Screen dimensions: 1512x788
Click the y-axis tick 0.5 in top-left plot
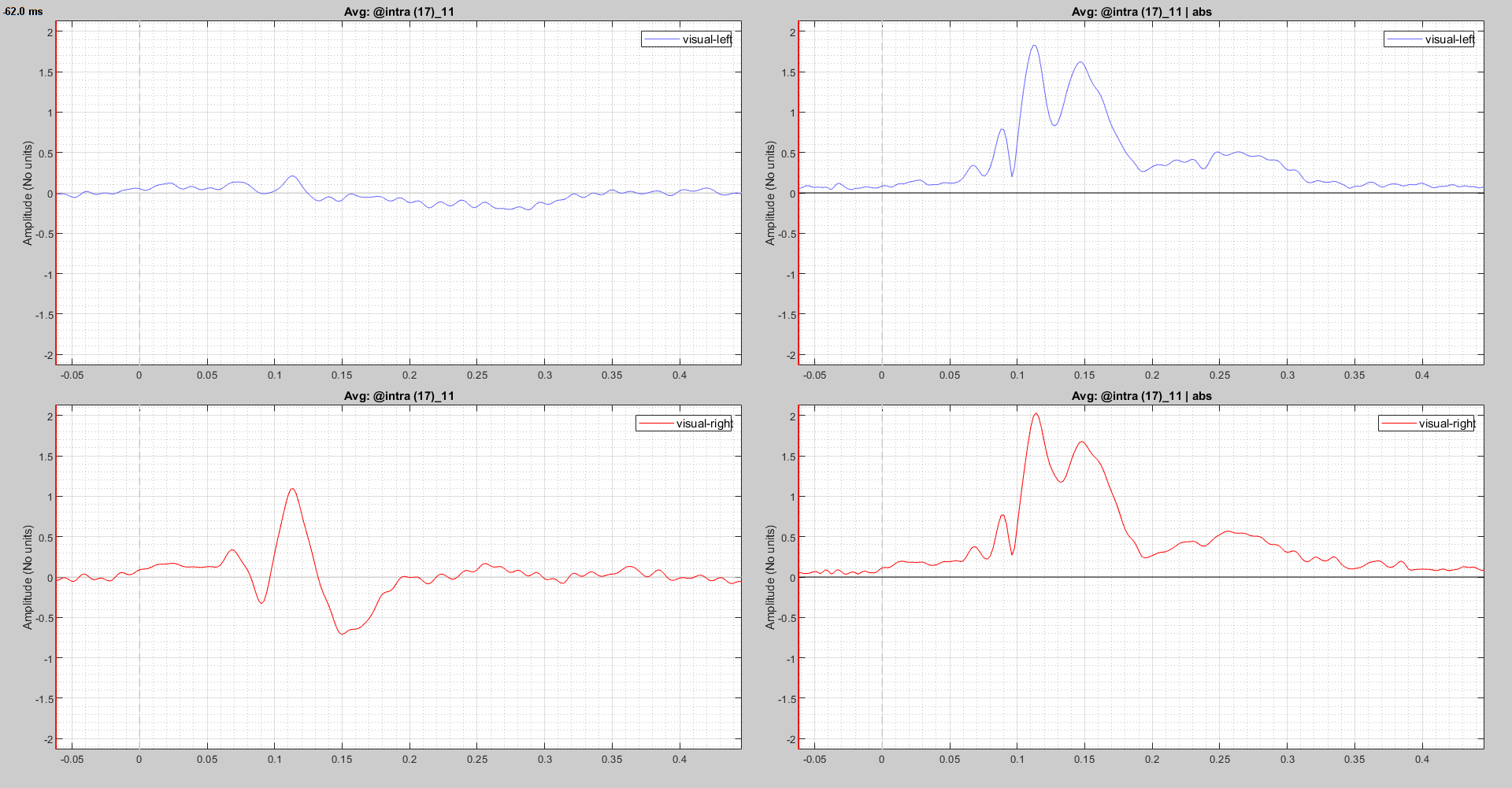point(46,154)
